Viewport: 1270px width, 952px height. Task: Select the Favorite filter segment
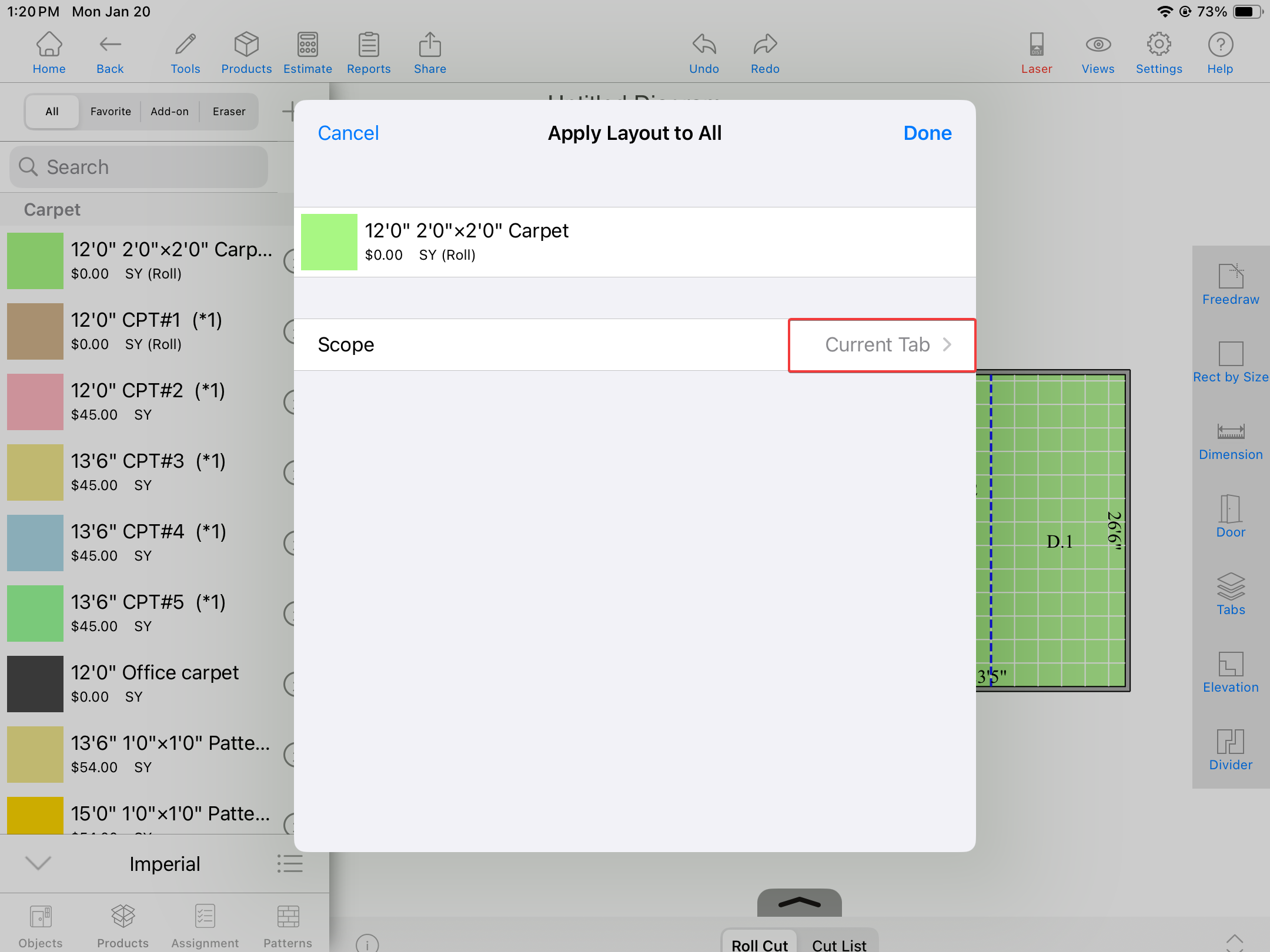coord(111,112)
